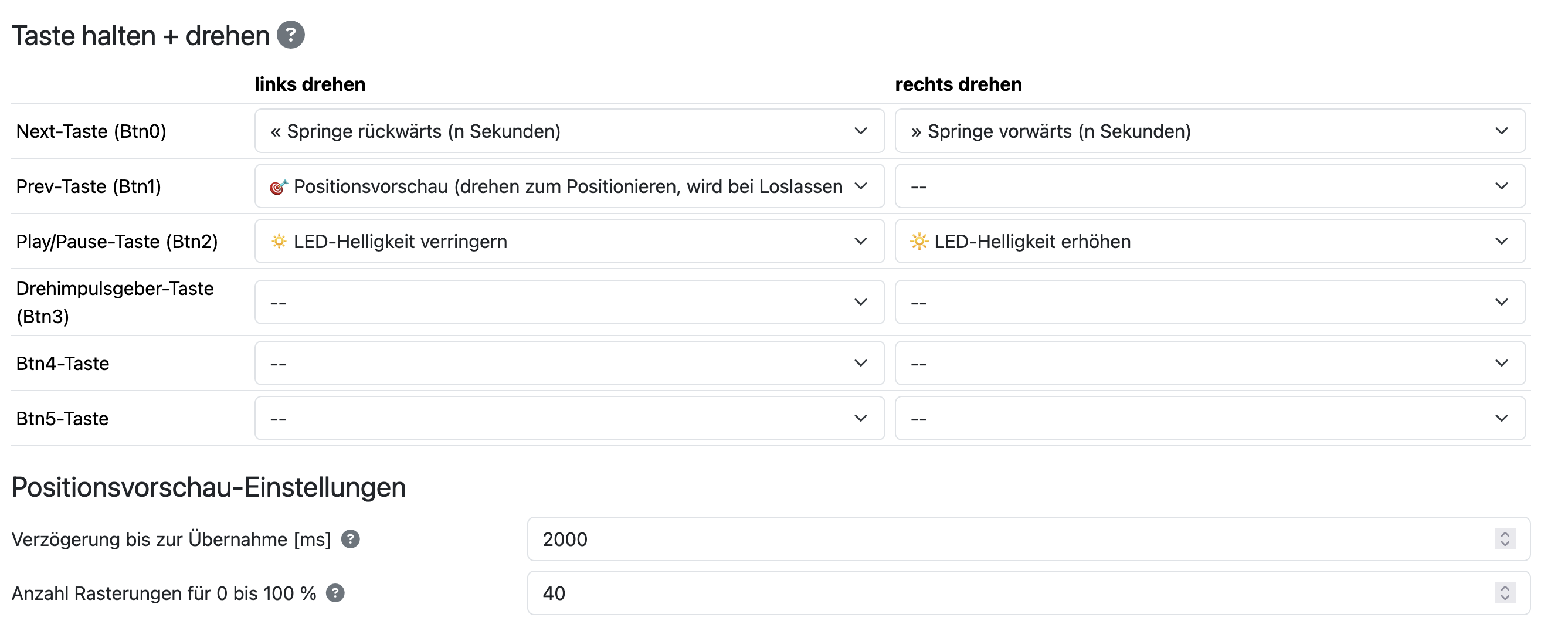
Task: Open Drehimpulsgeber-Taste links drehen dropdown
Action: (569, 302)
